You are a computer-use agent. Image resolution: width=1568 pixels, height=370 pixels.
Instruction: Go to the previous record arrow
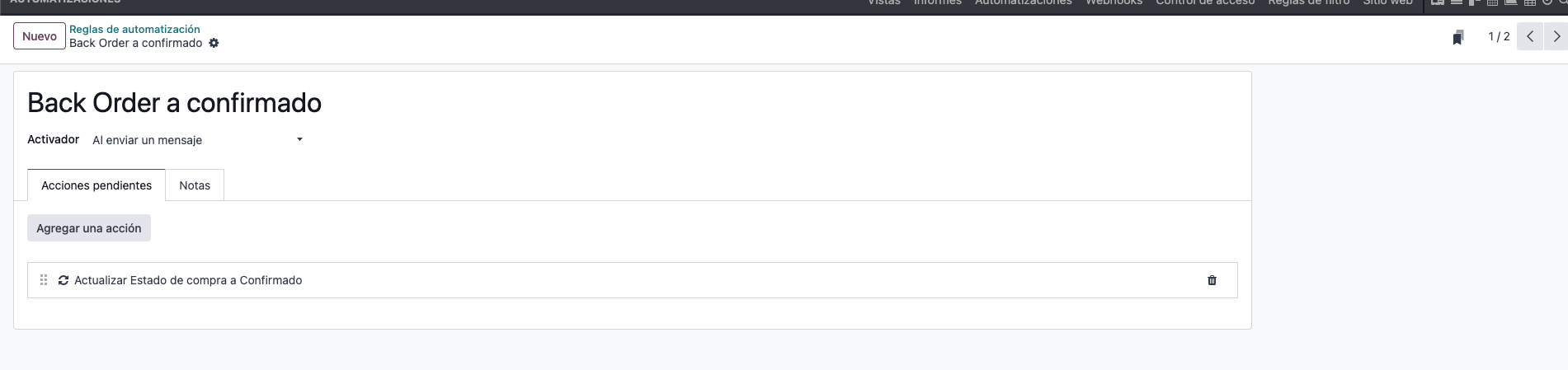point(1530,36)
